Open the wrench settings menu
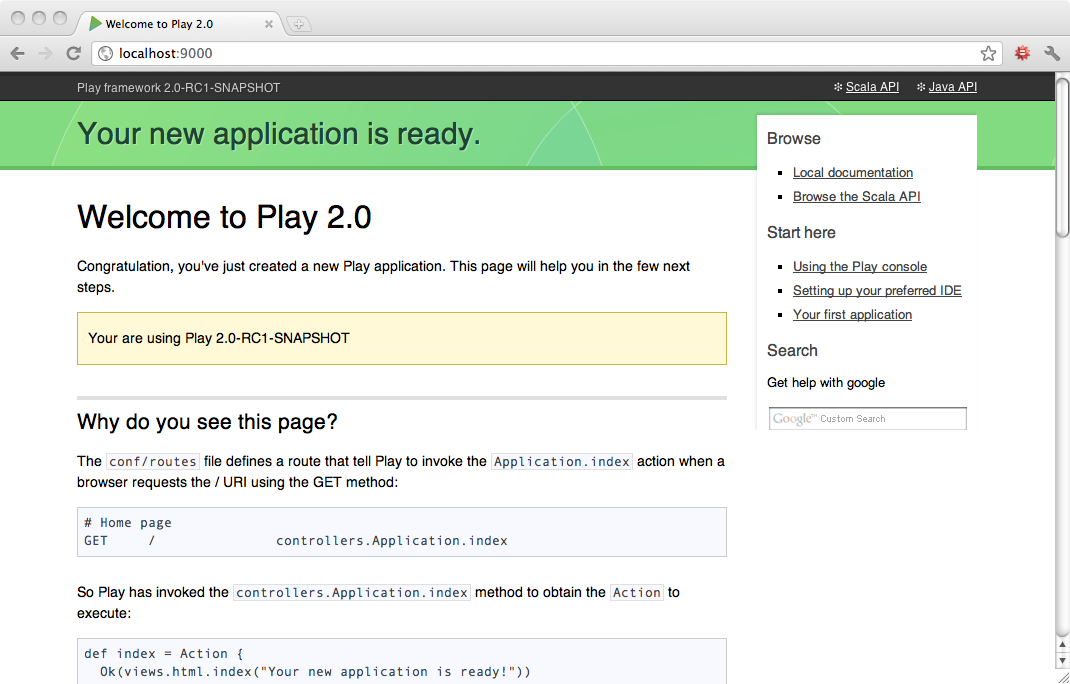 1051,54
